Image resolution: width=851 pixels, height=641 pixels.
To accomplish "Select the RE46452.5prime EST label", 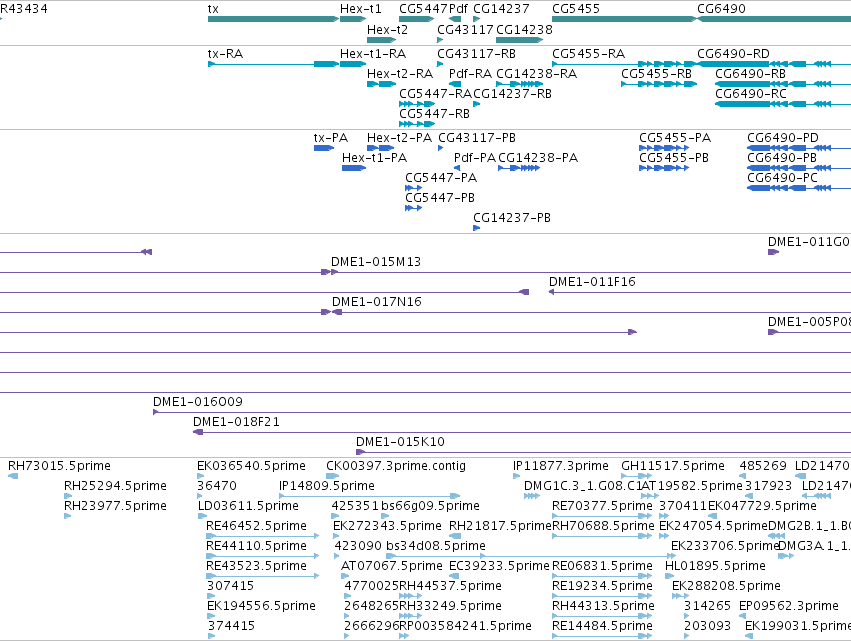I will coord(257,526).
